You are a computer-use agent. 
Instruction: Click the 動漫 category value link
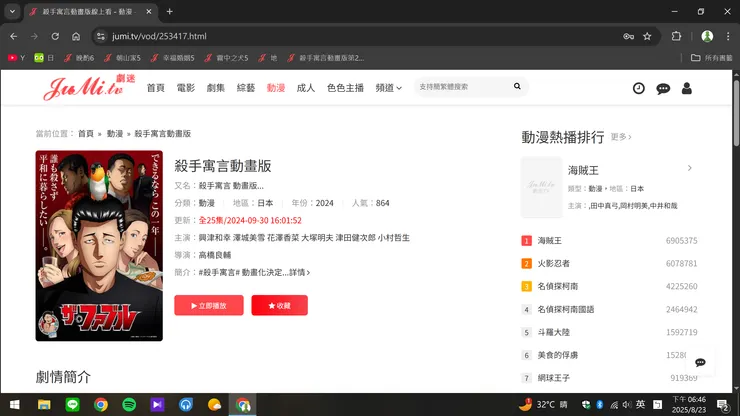[x=207, y=203]
